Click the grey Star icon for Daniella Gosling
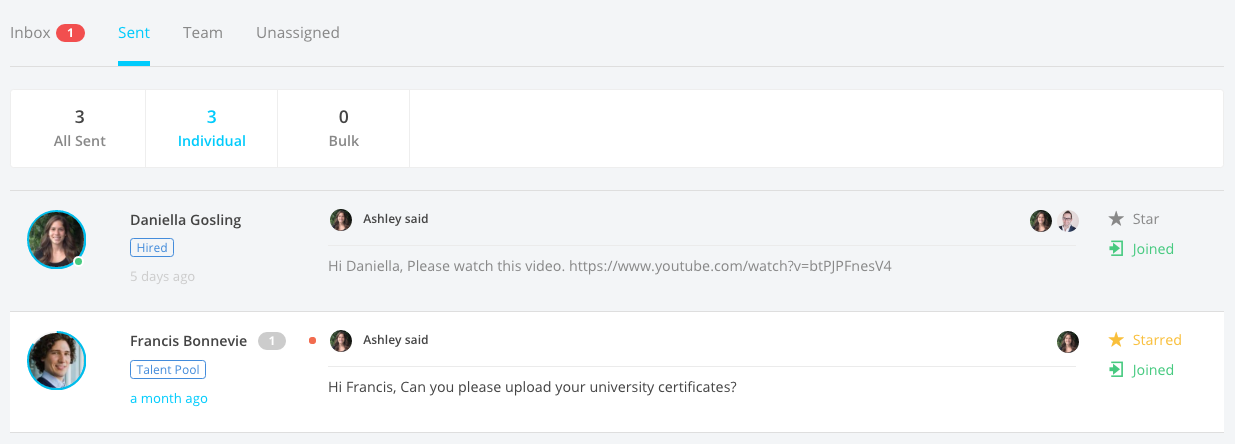 [1116, 219]
